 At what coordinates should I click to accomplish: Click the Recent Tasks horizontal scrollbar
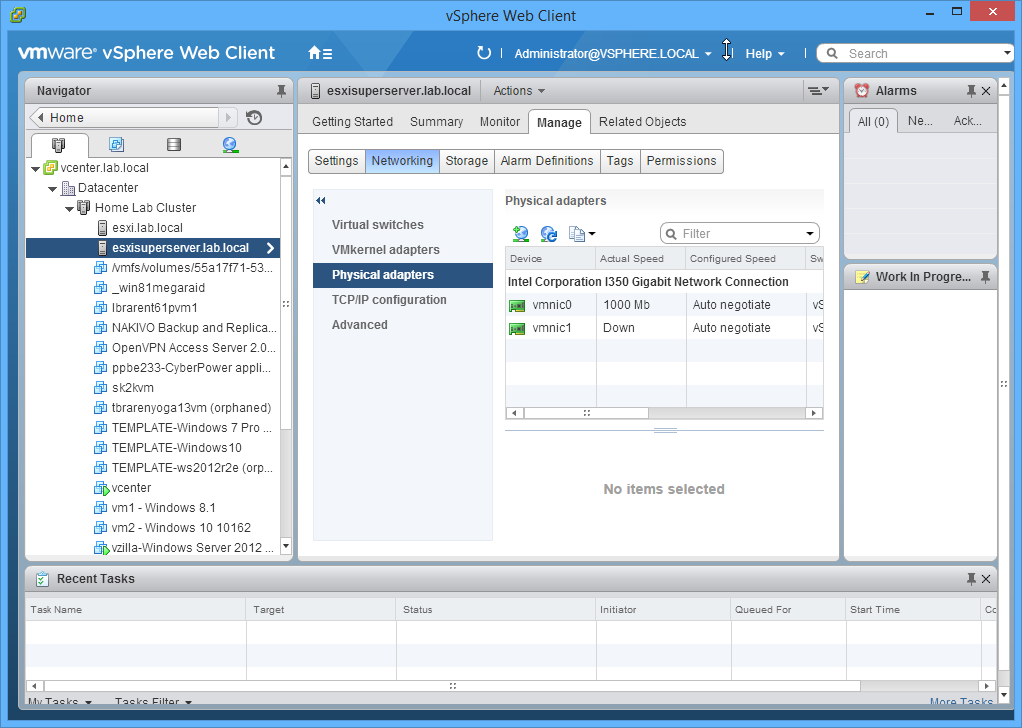coord(452,686)
